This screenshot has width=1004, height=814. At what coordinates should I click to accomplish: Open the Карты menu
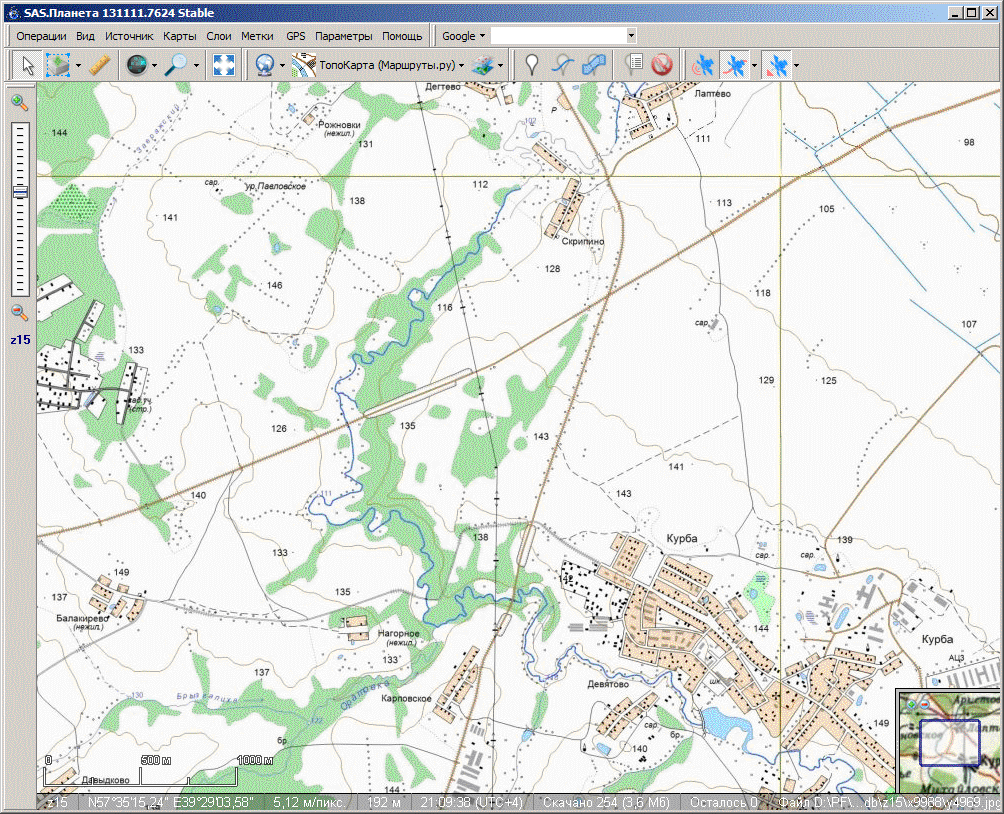tap(180, 36)
